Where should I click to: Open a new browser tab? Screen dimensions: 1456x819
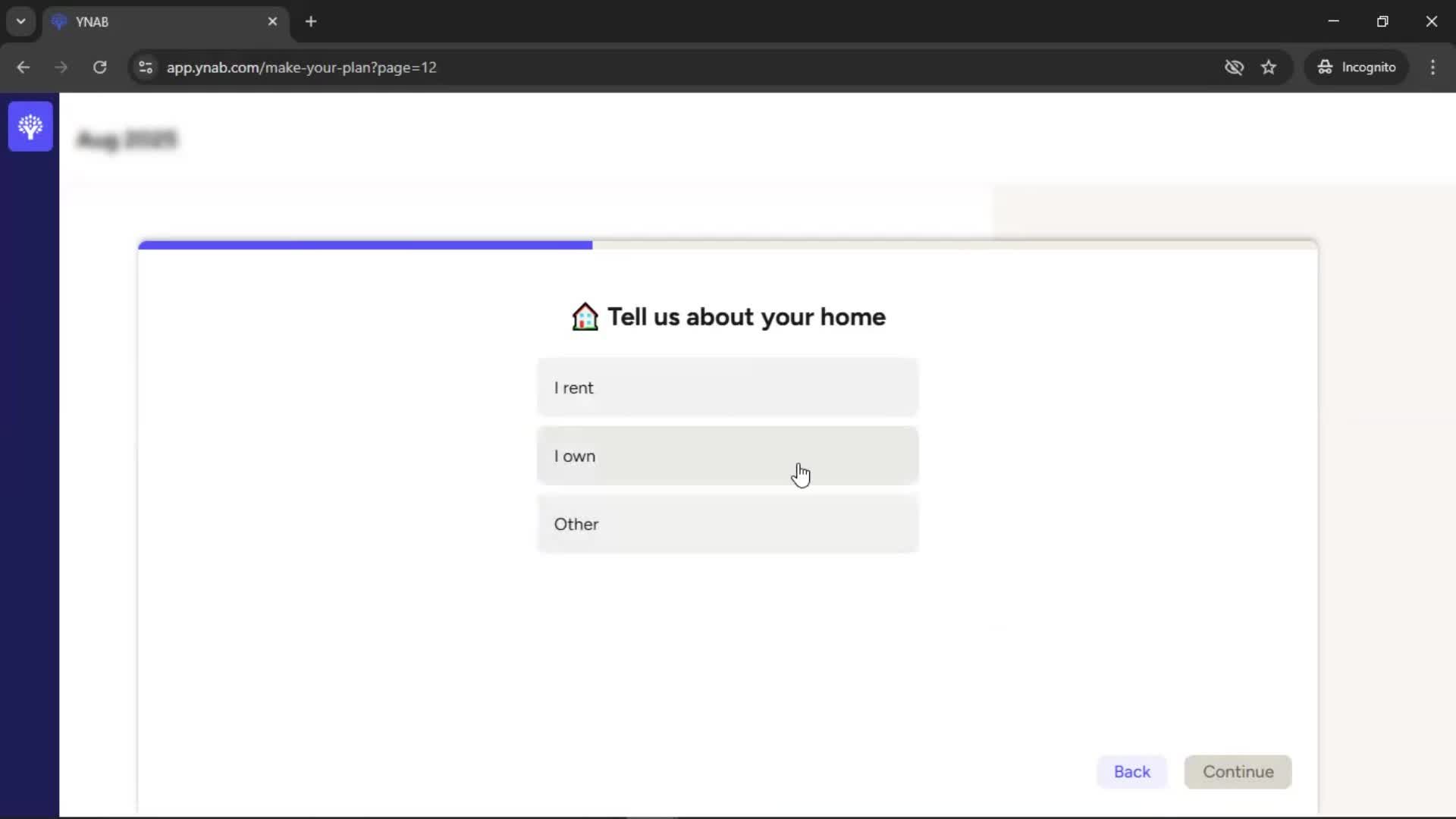coord(311,22)
